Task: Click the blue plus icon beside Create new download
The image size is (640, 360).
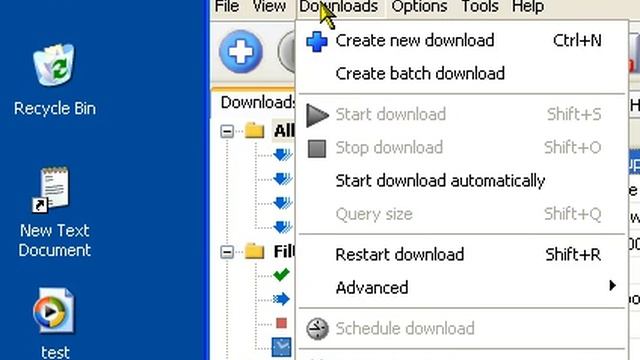Action: [317, 41]
